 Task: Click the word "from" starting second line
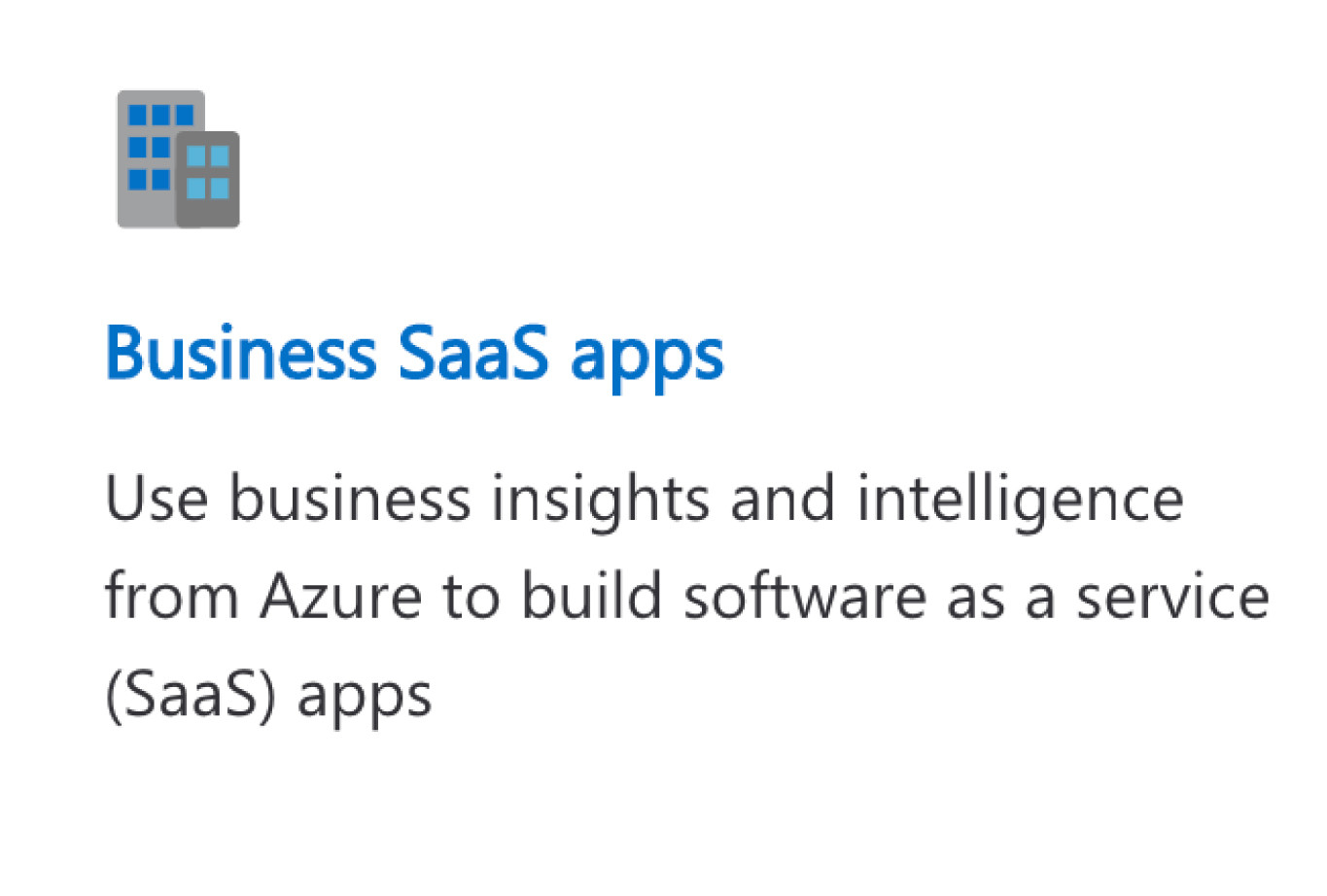pos(171,595)
